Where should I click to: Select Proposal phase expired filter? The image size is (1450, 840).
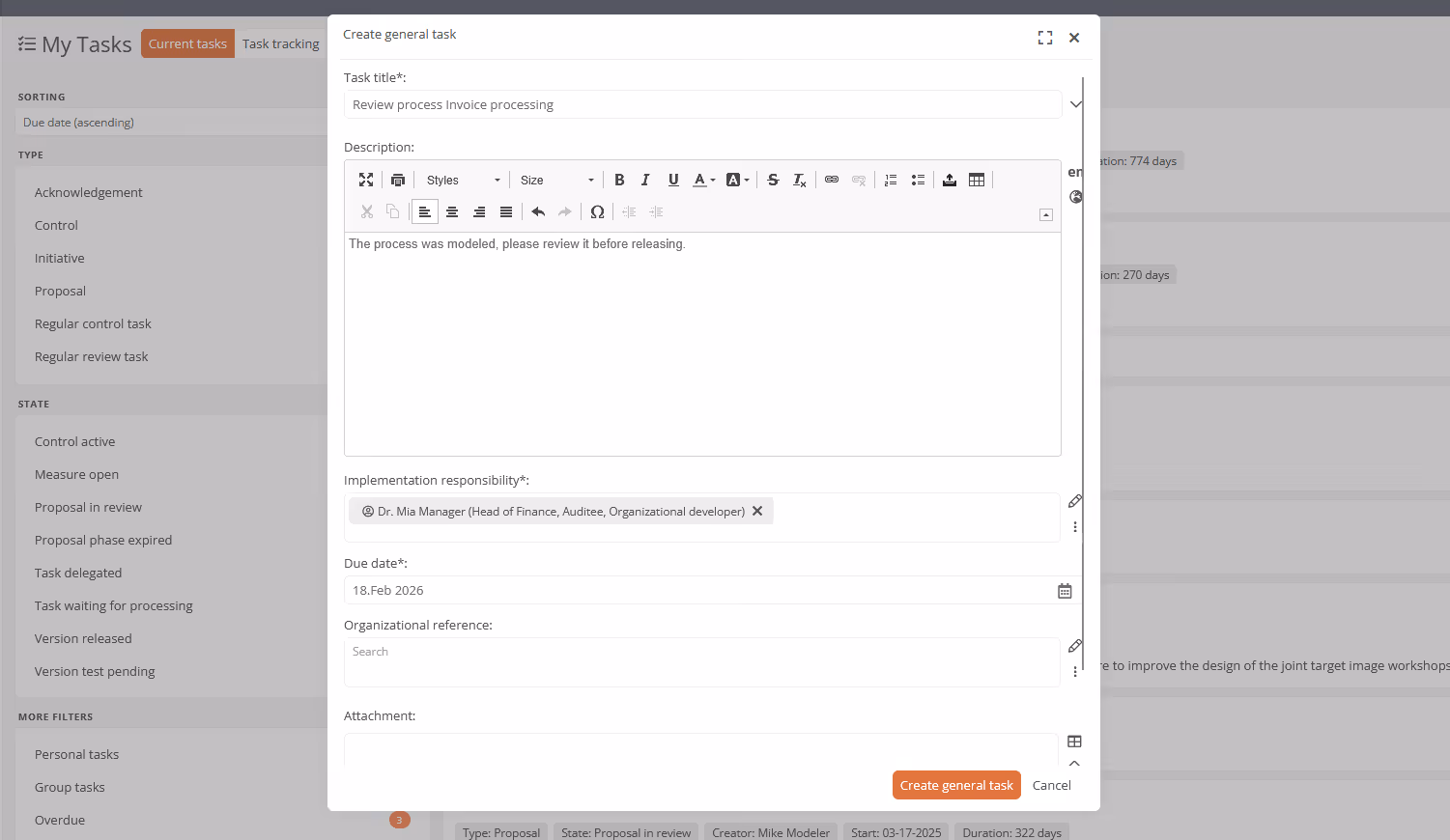pos(103,540)
